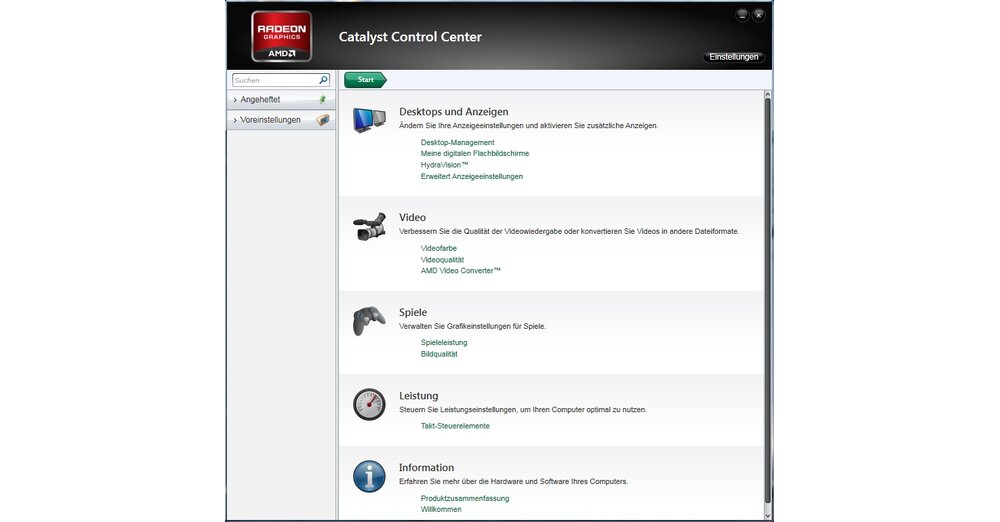The image size is (1000, 522).
Task: Click the scrollbar up arrow
Action: 768,94
